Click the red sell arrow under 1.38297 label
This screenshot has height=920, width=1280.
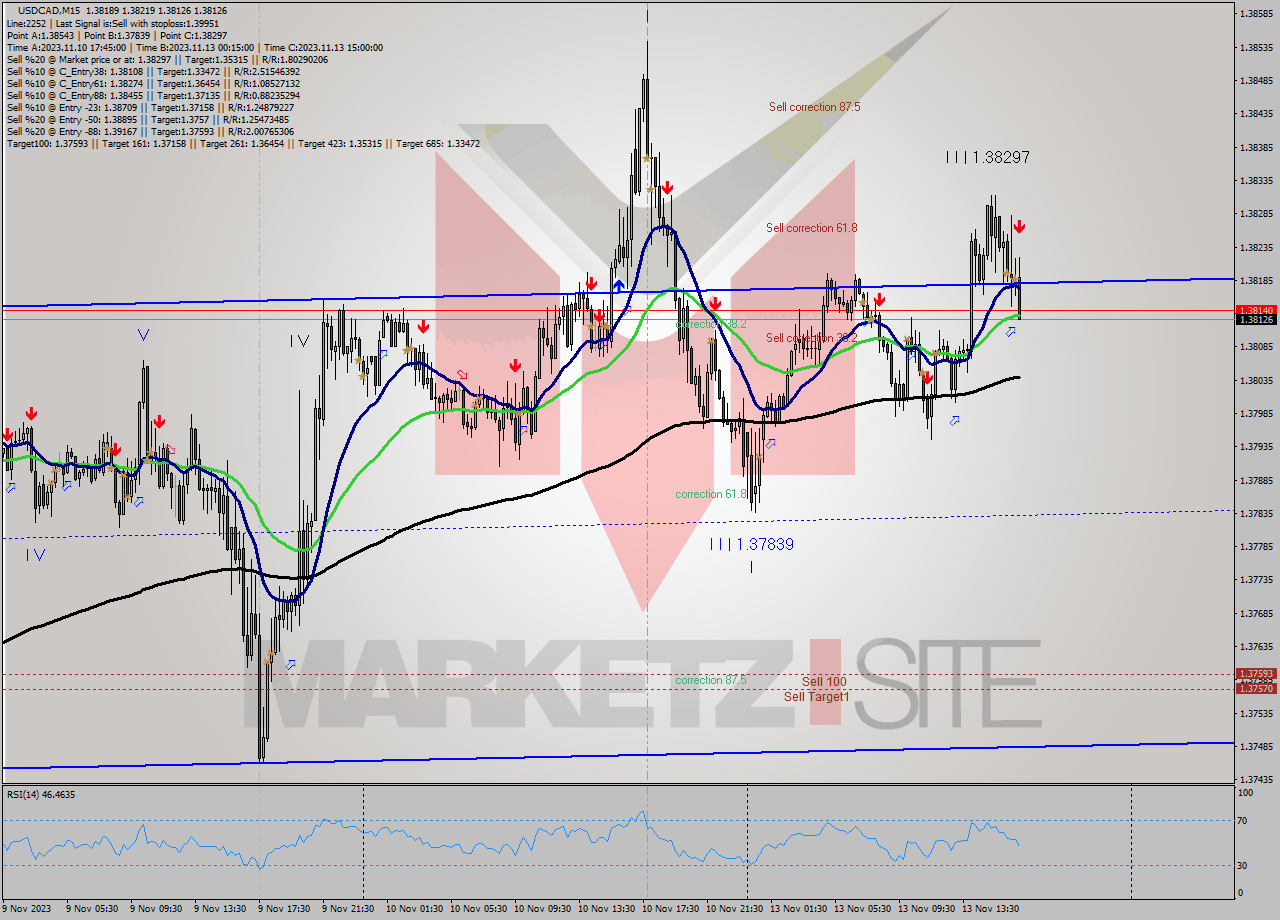(x=1018, y=226)
